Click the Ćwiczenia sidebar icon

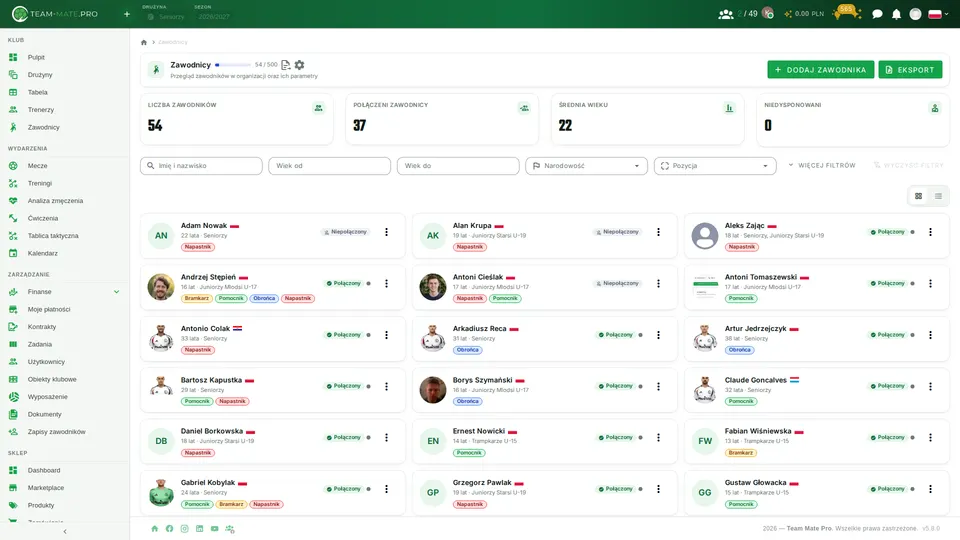(x=13, y=218)
